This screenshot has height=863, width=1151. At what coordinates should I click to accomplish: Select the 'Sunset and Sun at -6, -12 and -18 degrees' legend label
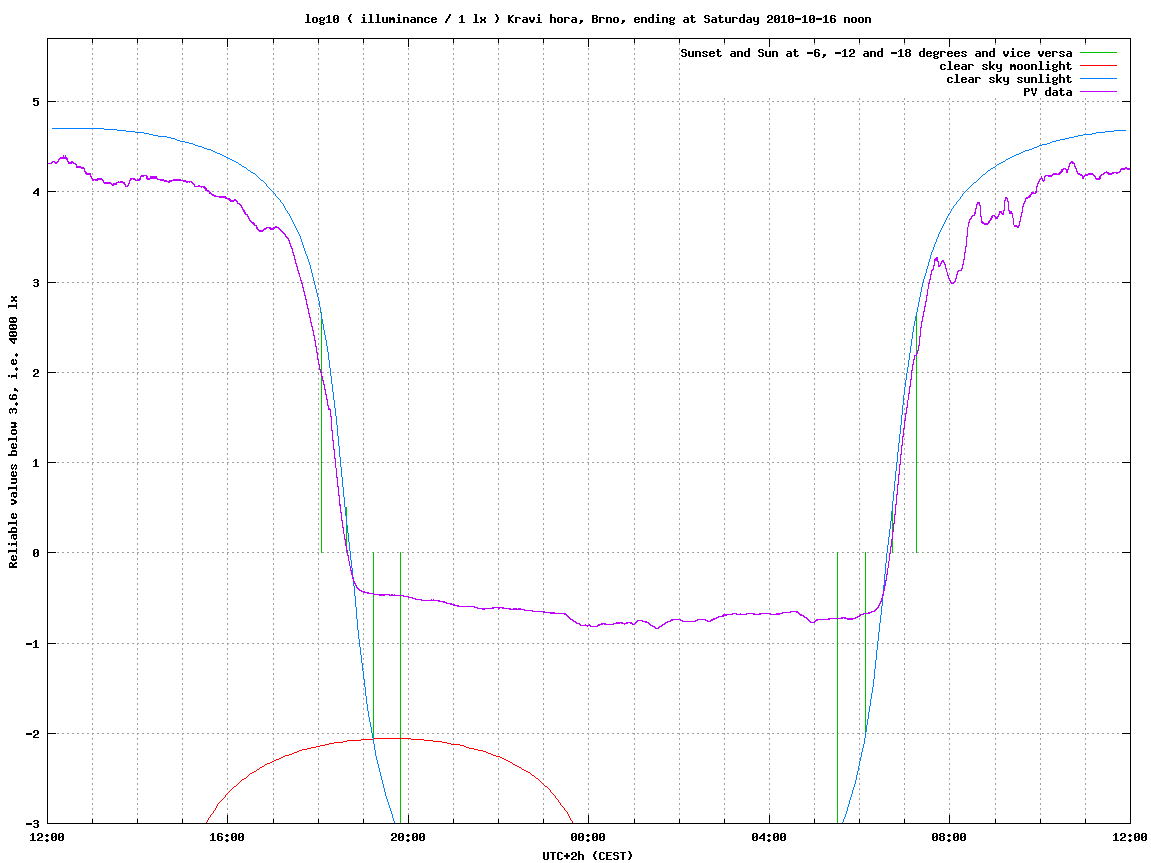pyautogui.click(x=876, y=53)
